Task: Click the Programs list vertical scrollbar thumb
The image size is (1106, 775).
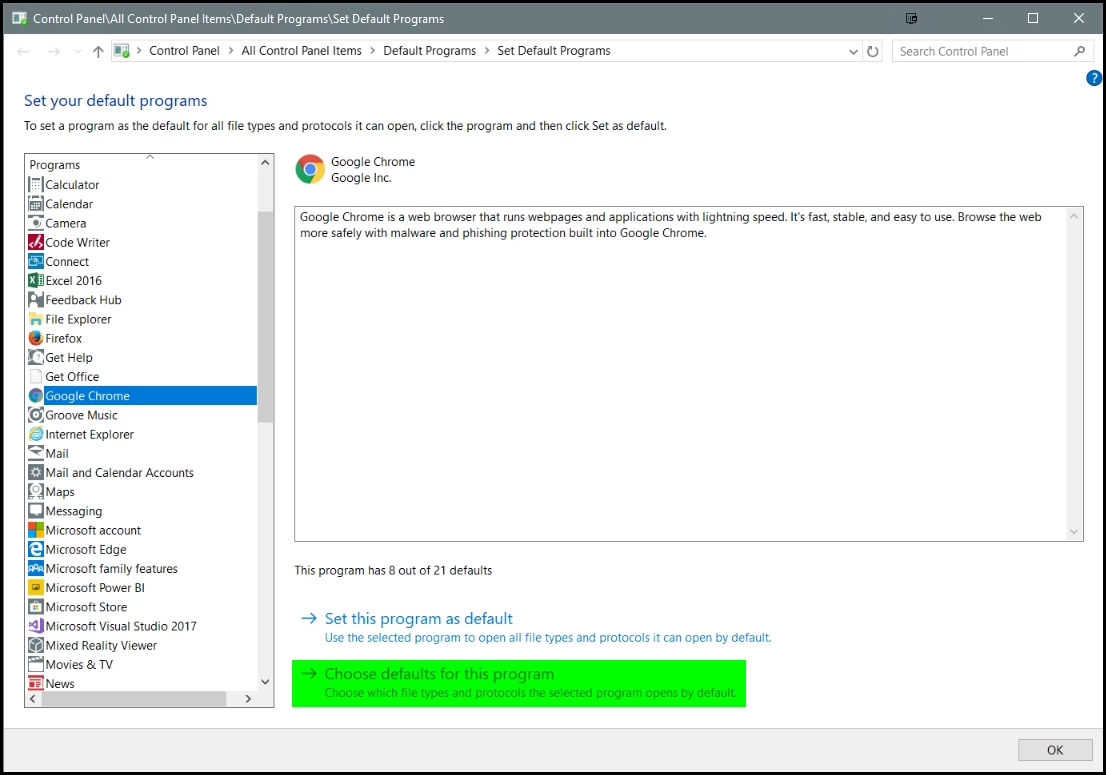Action: tap(265, 317)
